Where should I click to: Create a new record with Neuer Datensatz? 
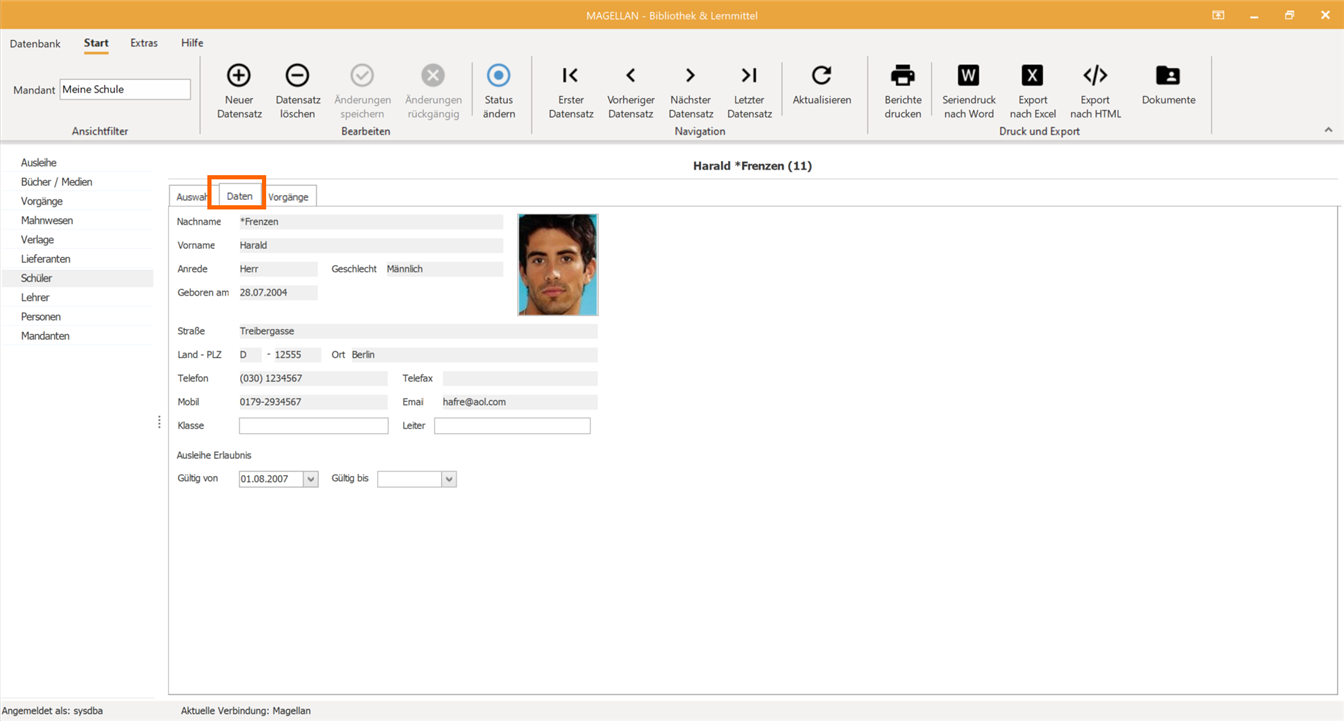click(x=239, y=90)
